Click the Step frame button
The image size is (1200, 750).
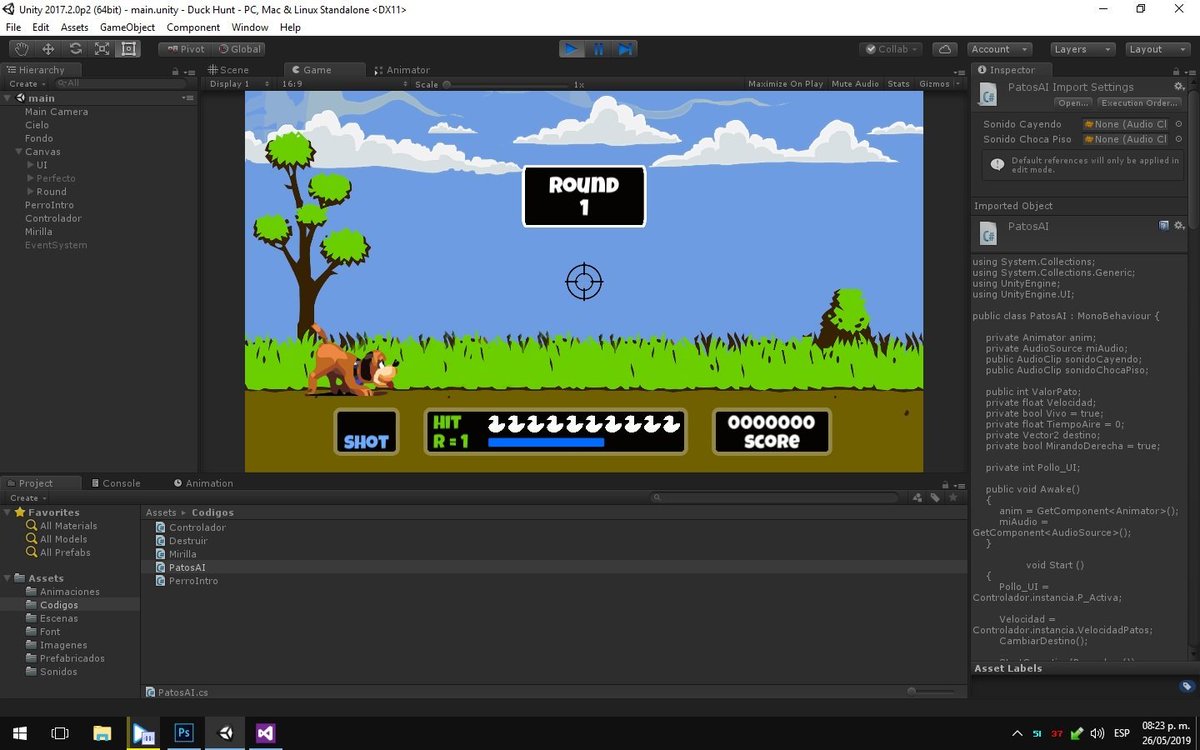click(625, 48)
